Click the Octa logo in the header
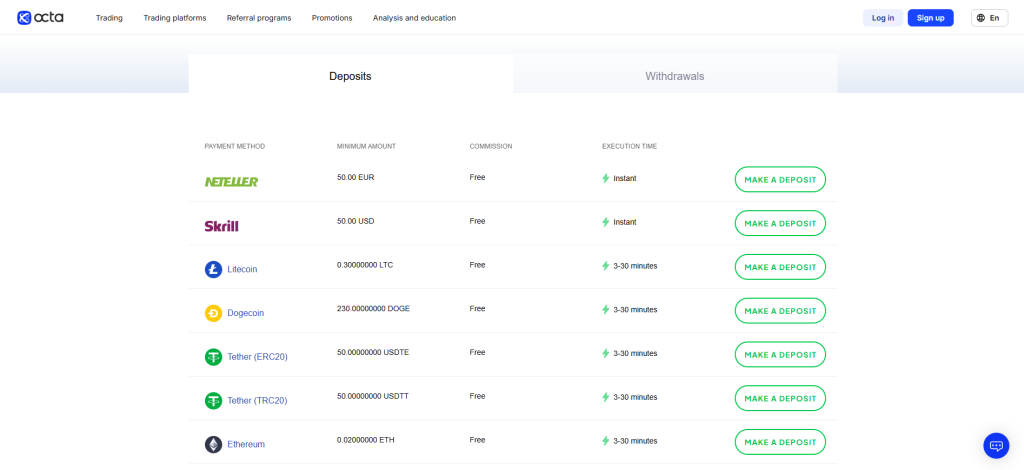Screen dimensions: 1024x470 (40, 17)
